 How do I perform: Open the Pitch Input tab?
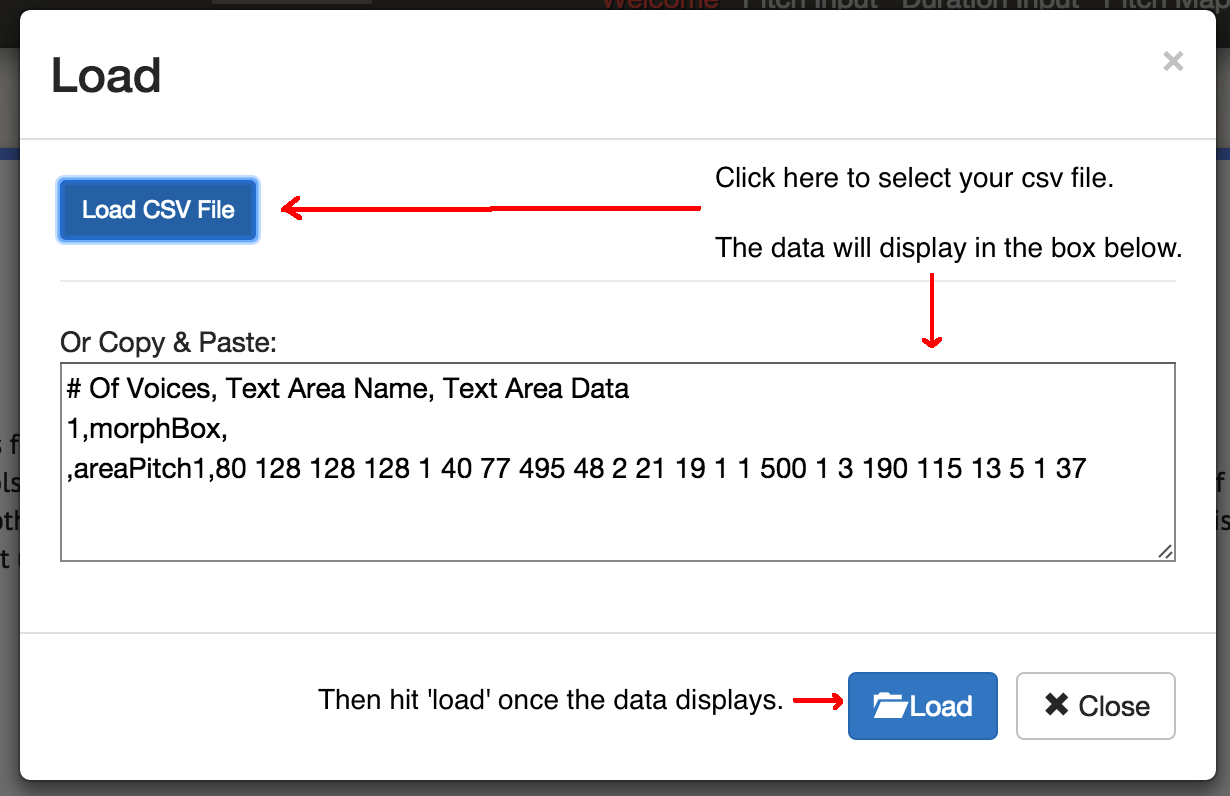tap(810, 5)
